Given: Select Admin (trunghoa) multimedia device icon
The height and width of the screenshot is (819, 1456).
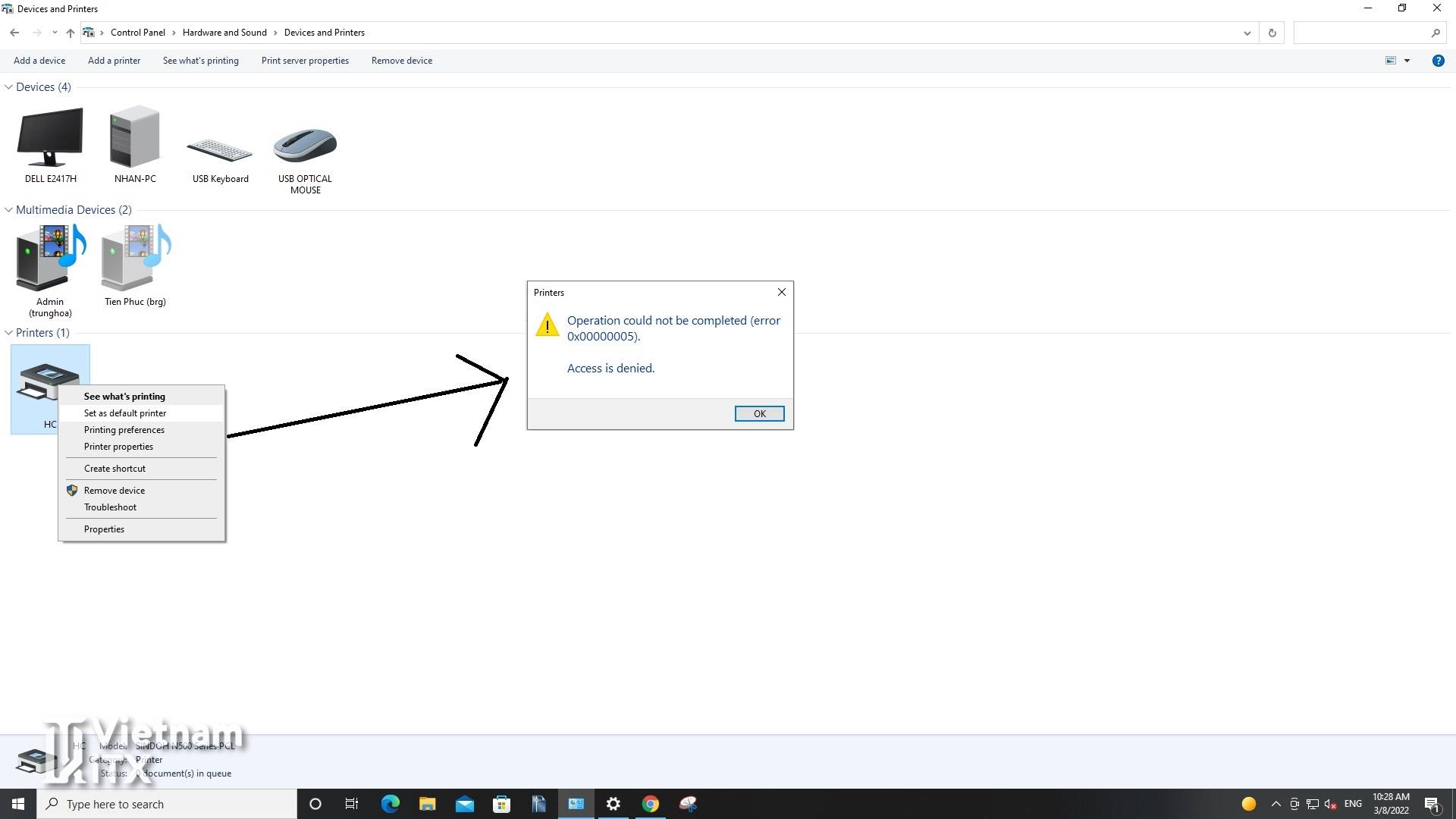Looking at the screenshot, I should [50, 259].
